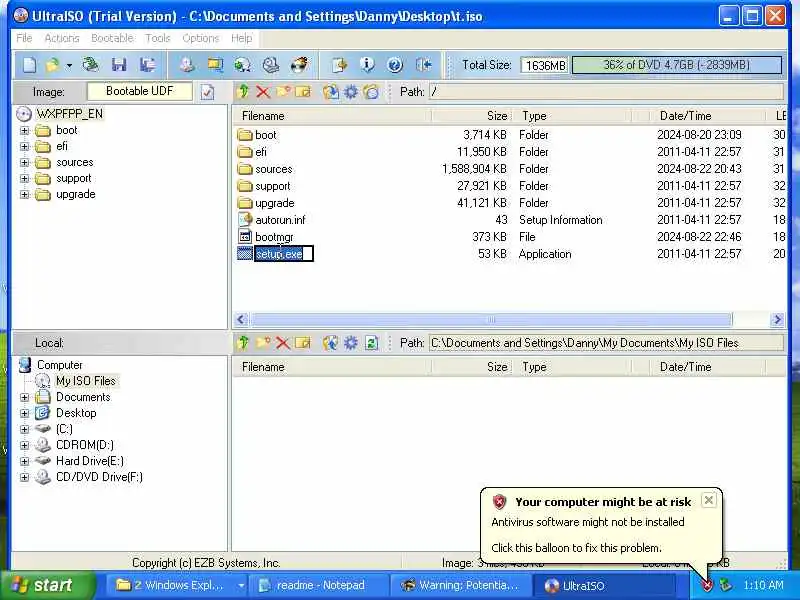Click the last icon before image Path field
The width and height of the screenshot is (800, 600).
pyautogui.click(x=371, y=92)
